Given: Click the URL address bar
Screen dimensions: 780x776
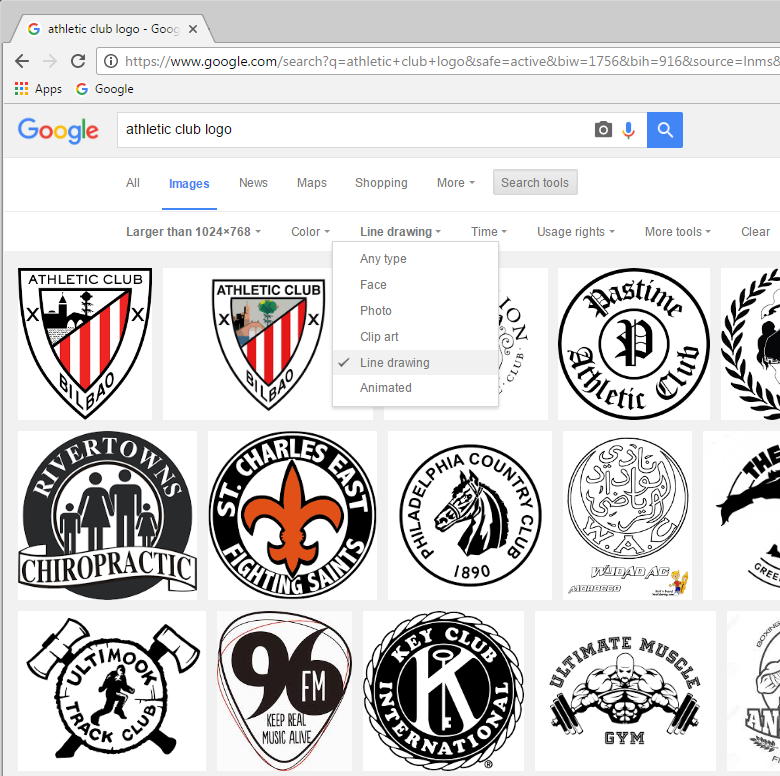Looking at the screenshot, I should pos(438,61).
